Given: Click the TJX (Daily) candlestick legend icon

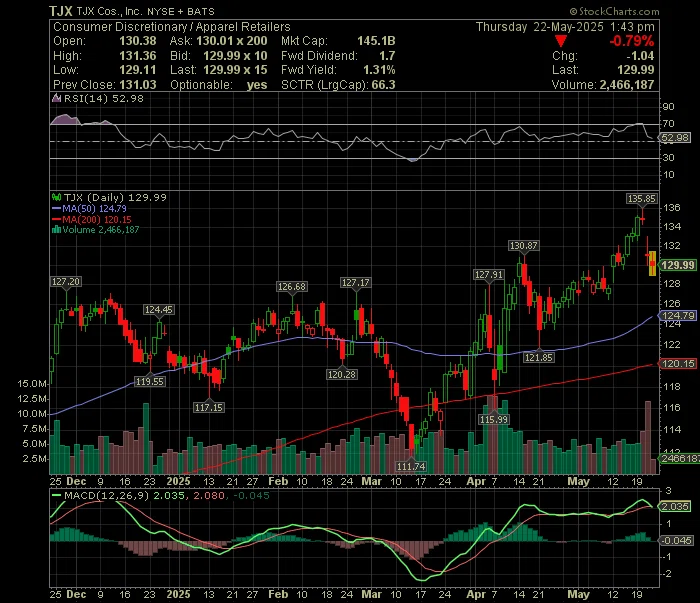Looking at the screenshot, I should tap(56, 197).
